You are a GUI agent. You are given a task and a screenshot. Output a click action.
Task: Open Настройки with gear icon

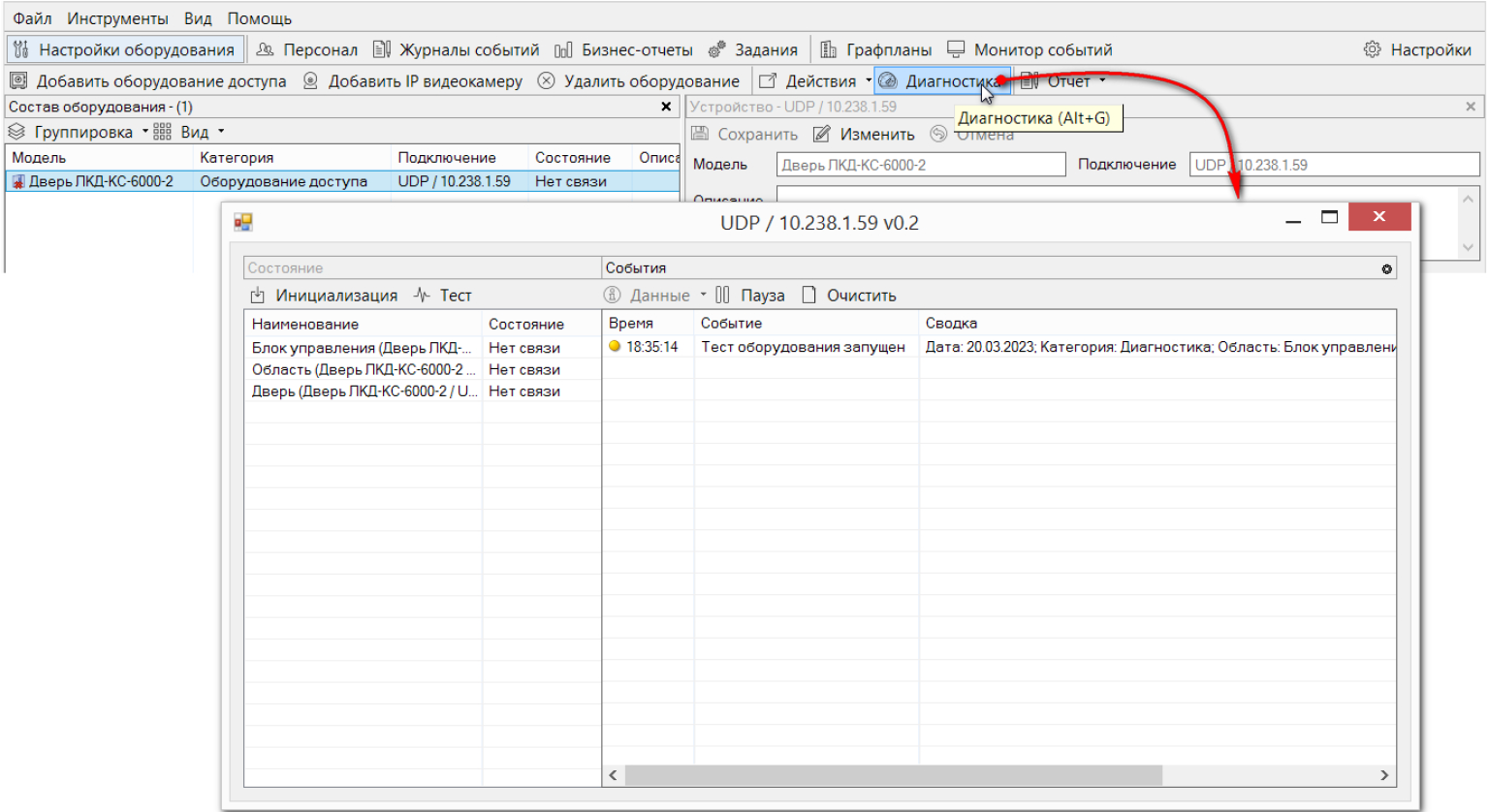coord(1417,49)
